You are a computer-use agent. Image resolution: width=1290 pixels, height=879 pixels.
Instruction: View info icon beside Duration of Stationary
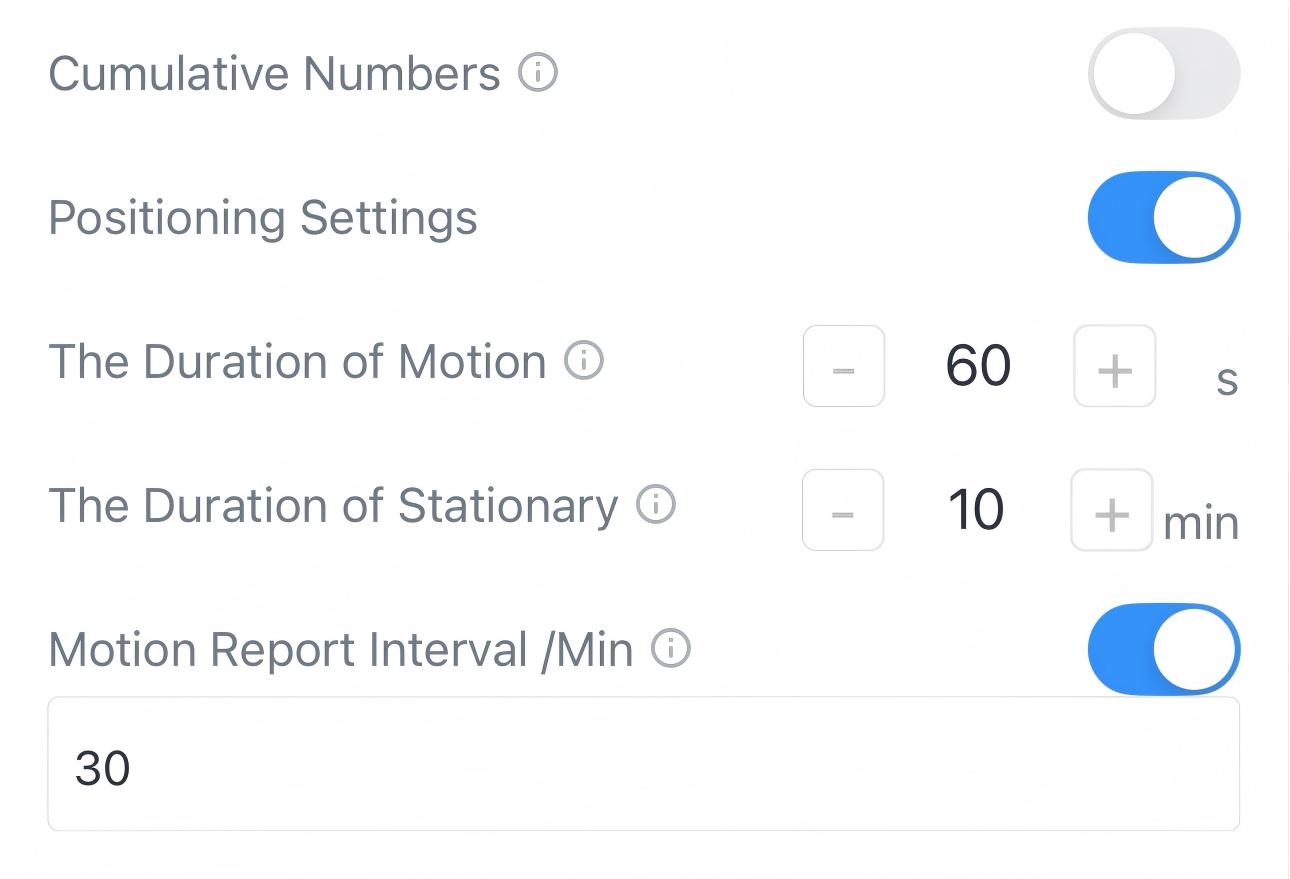coord(656,505)
